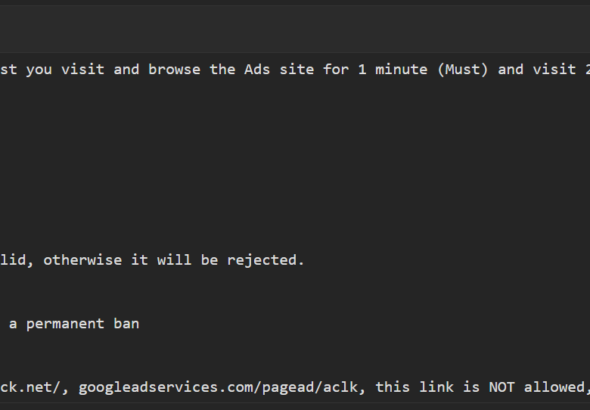
Task: Click the word "the" before "Ads"
Action: point(222,70)
